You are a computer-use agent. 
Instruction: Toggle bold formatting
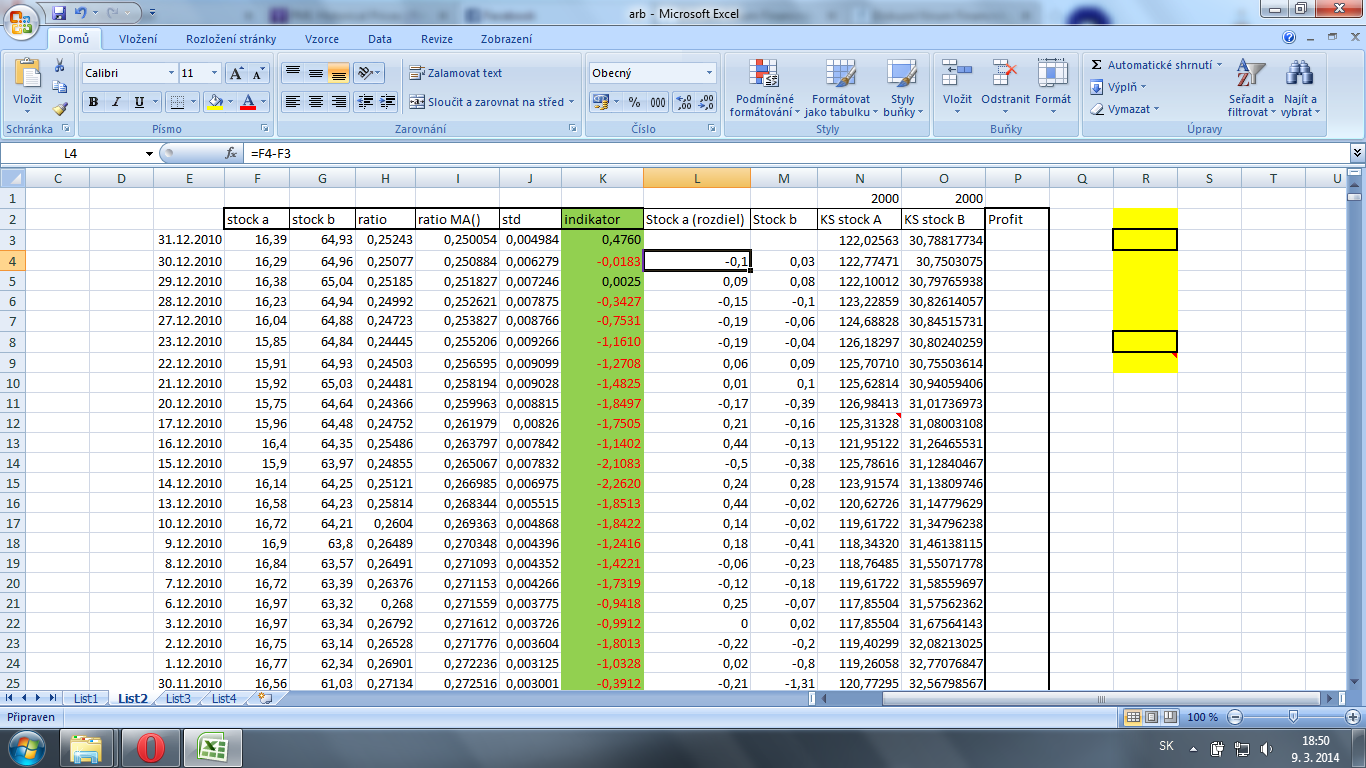point(94,102)
